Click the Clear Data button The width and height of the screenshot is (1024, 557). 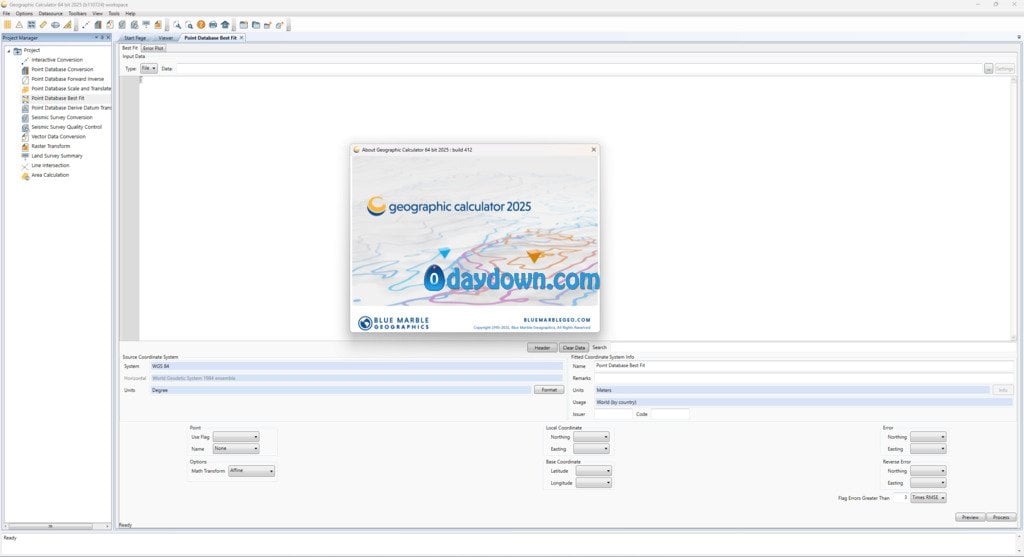coord(574,348)
